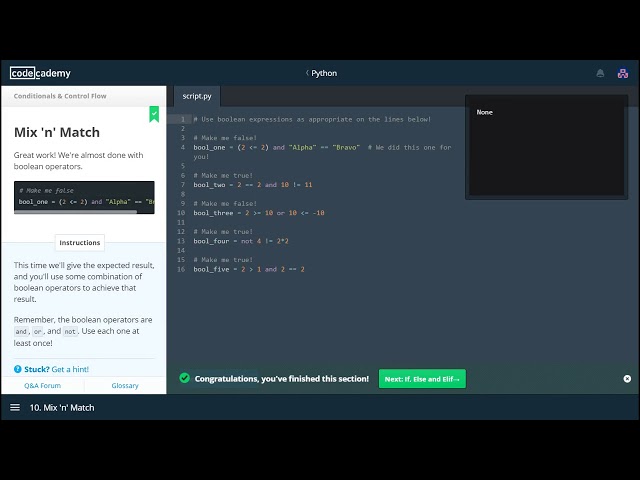Viewport: 640px width, 480px height.
Task: Click line number 1 in gutter
Action: 183,119
